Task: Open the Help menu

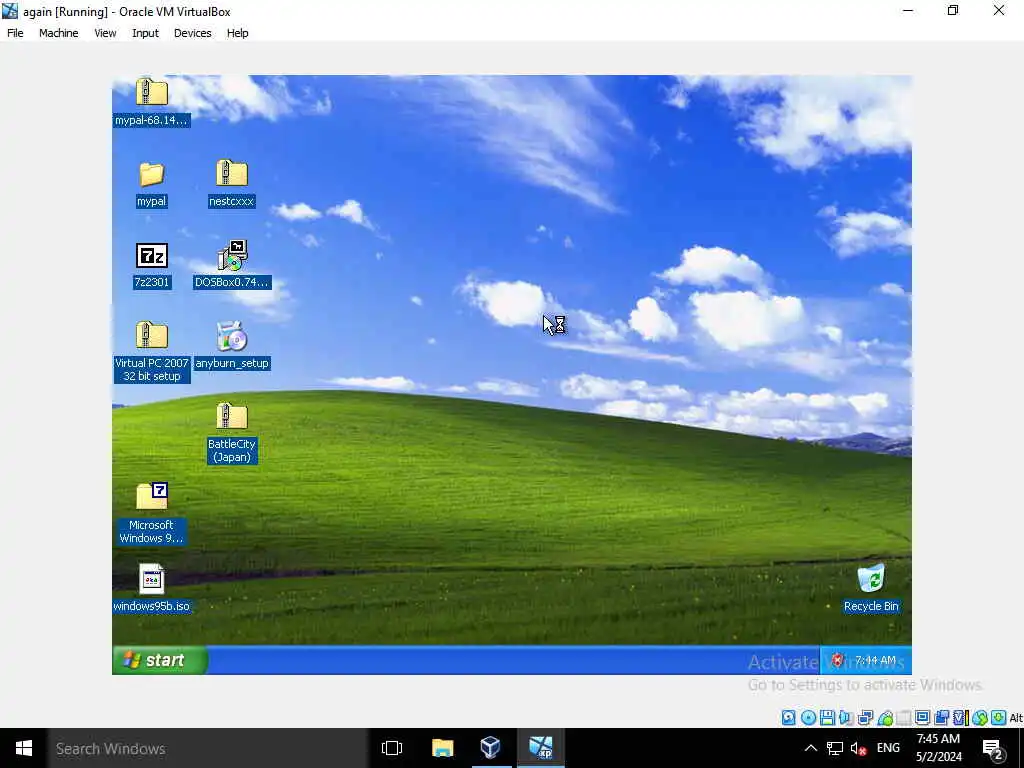Action: 237,33
